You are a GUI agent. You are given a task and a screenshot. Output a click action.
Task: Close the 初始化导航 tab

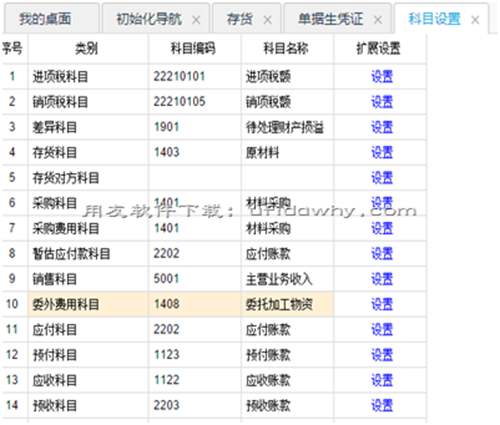(x=196, y=20)
